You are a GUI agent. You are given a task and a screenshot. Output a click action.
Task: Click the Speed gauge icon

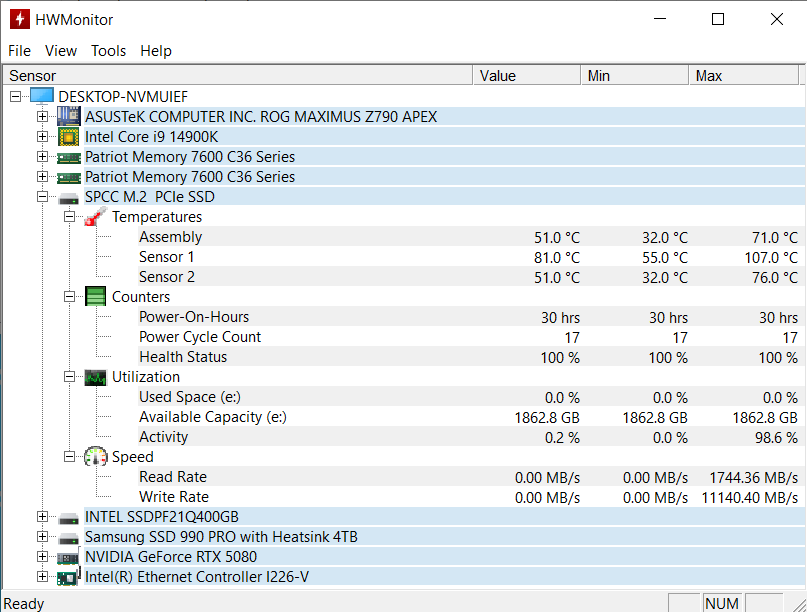click(x=95, y=457)
